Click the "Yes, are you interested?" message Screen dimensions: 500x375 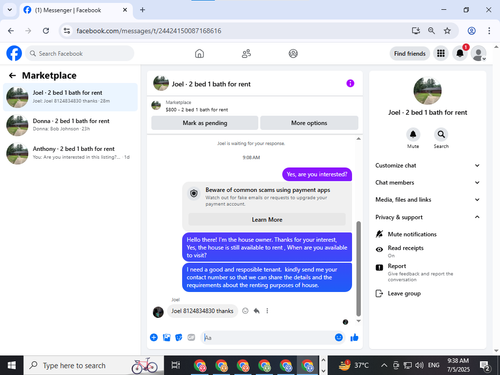pos(317,174)
